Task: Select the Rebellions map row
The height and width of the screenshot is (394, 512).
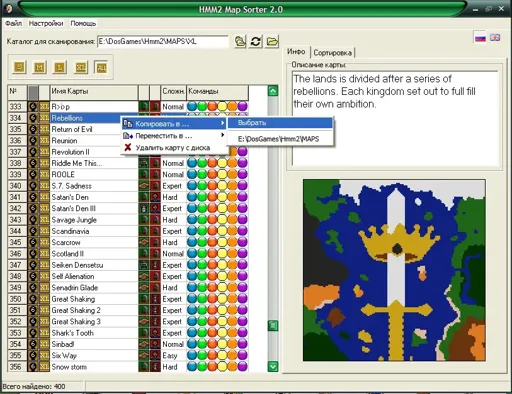Action: (128, 118)
